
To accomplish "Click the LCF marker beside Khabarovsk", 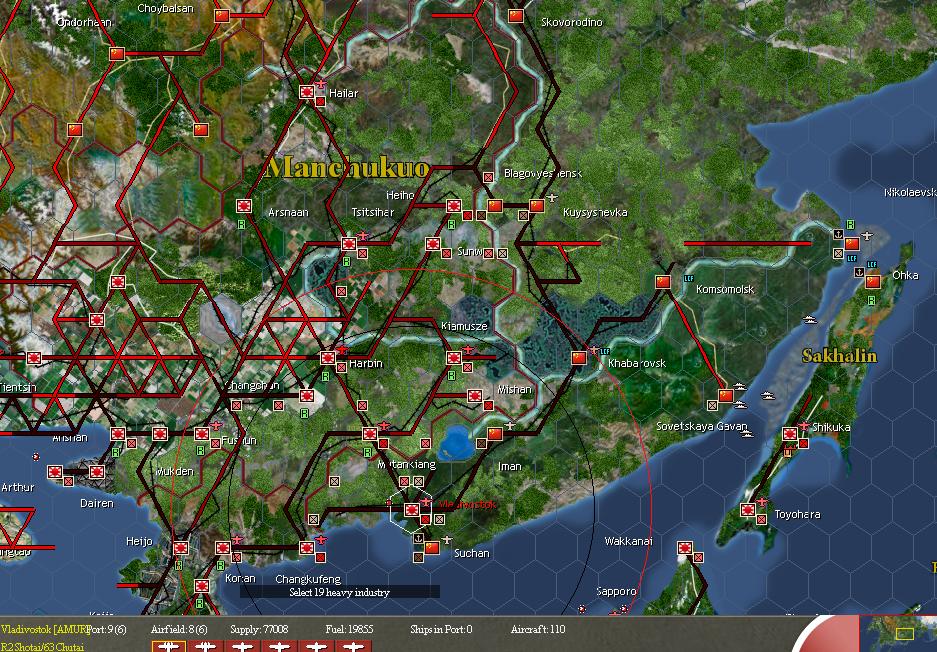I will [x=605, y=351].
